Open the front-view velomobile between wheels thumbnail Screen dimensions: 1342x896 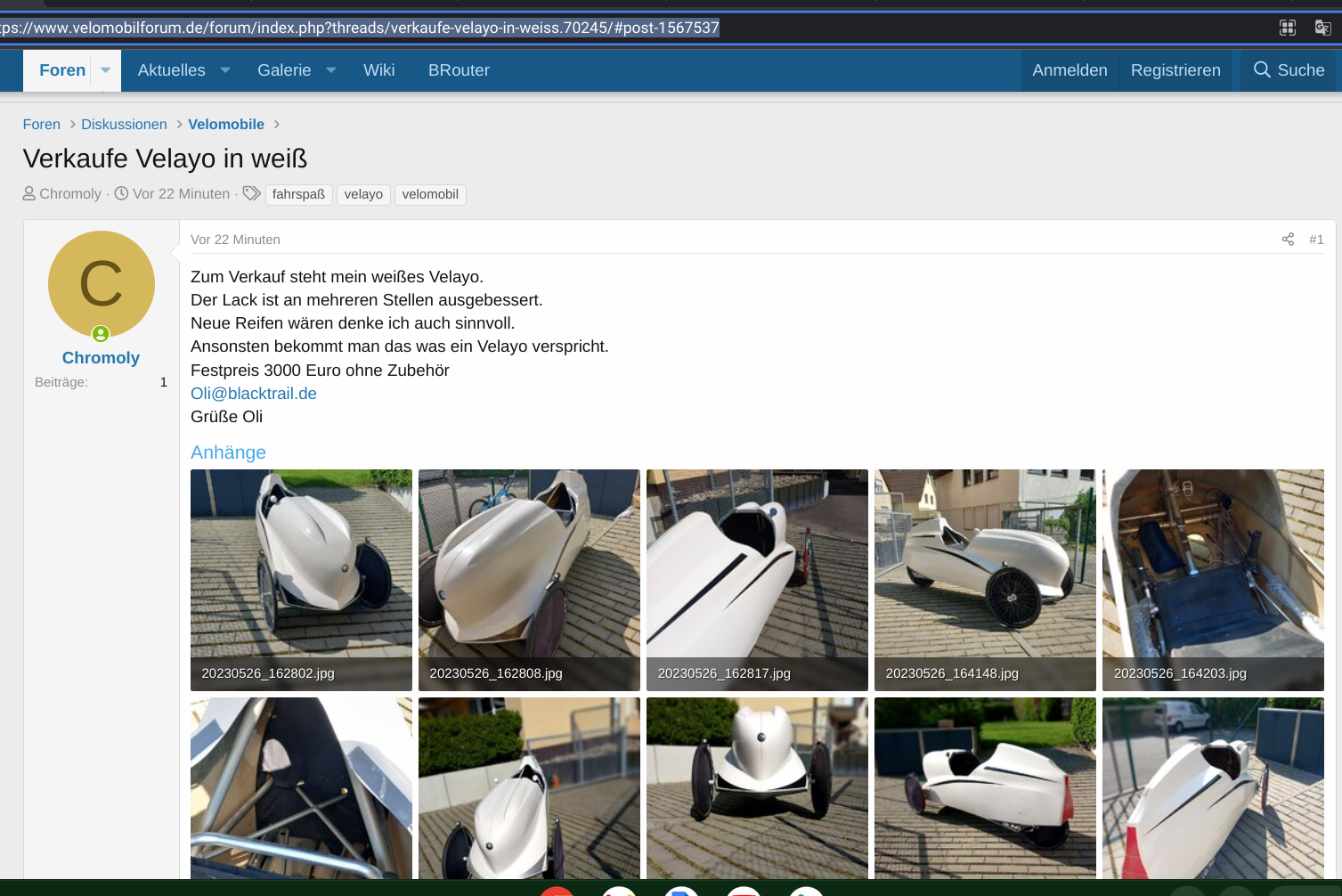757,788
